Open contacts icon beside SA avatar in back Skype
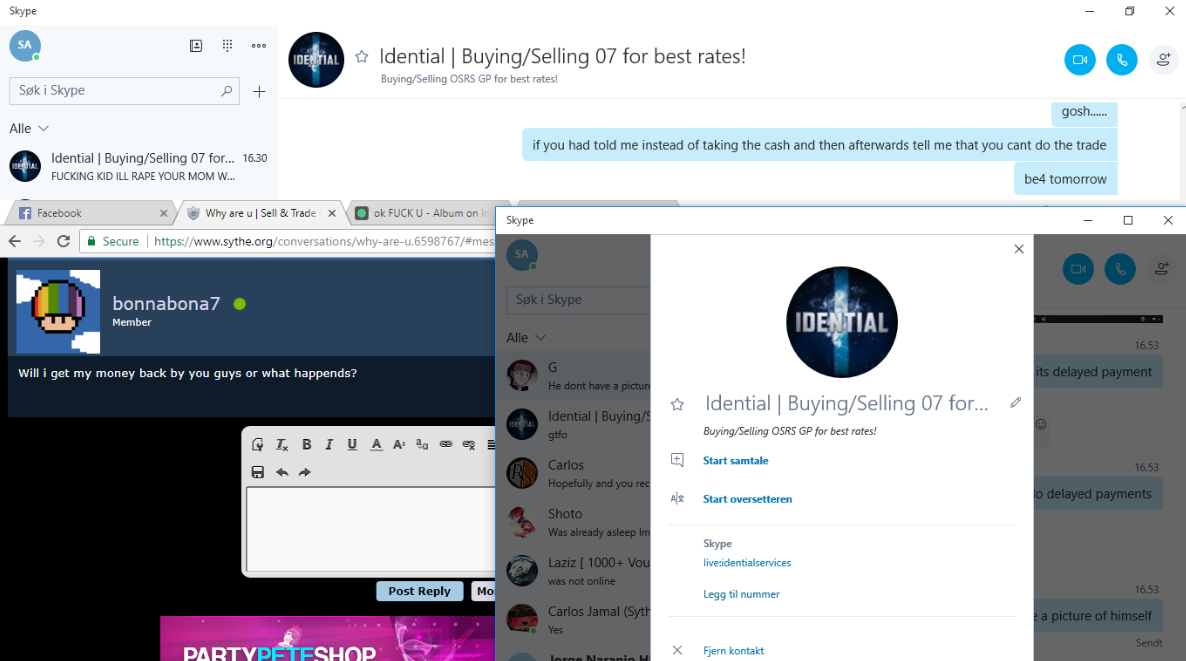Image resolution: width=1186 pixels, height=661 pixels. coord(196,46)
